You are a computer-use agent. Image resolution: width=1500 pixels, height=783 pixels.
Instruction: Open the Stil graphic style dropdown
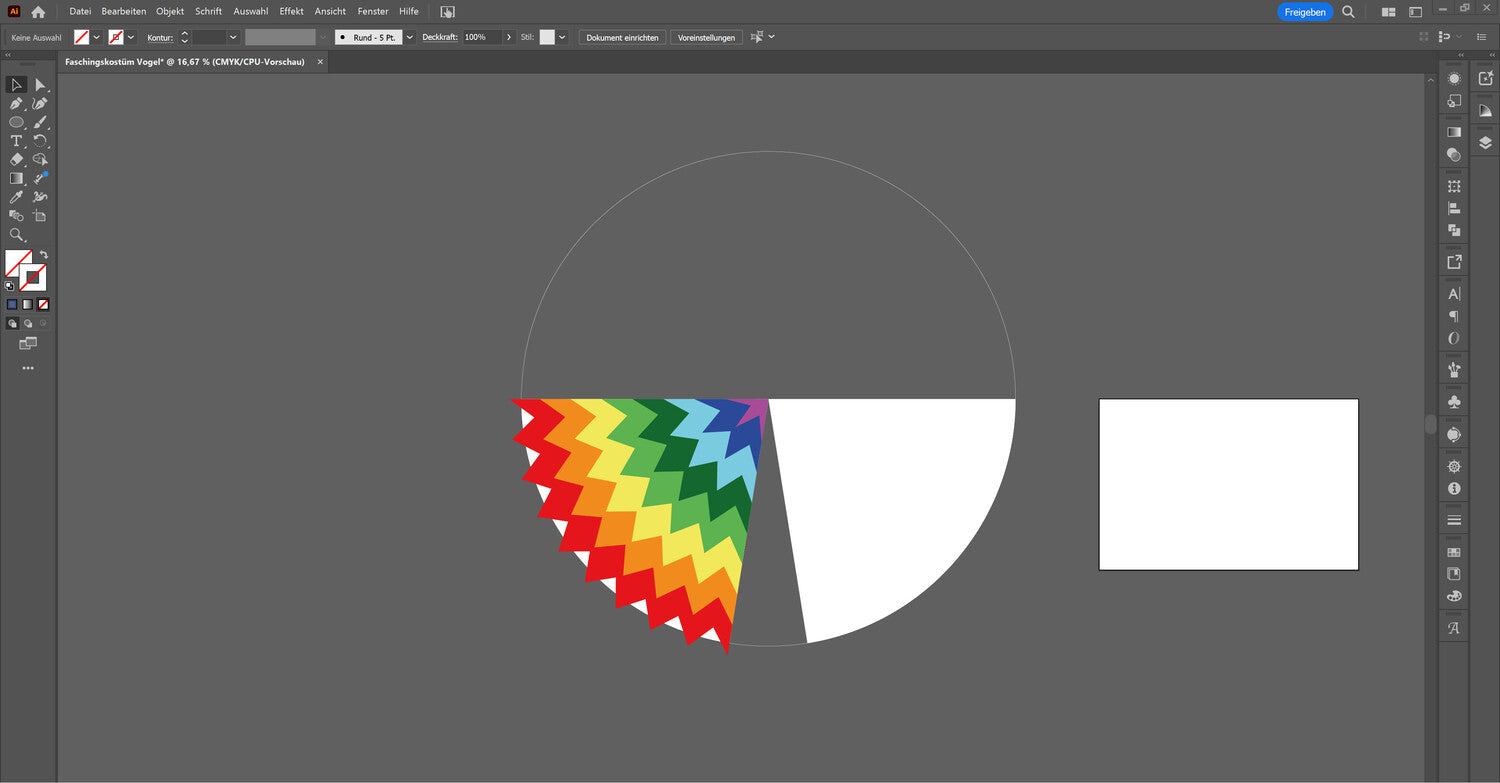[562, 37]
